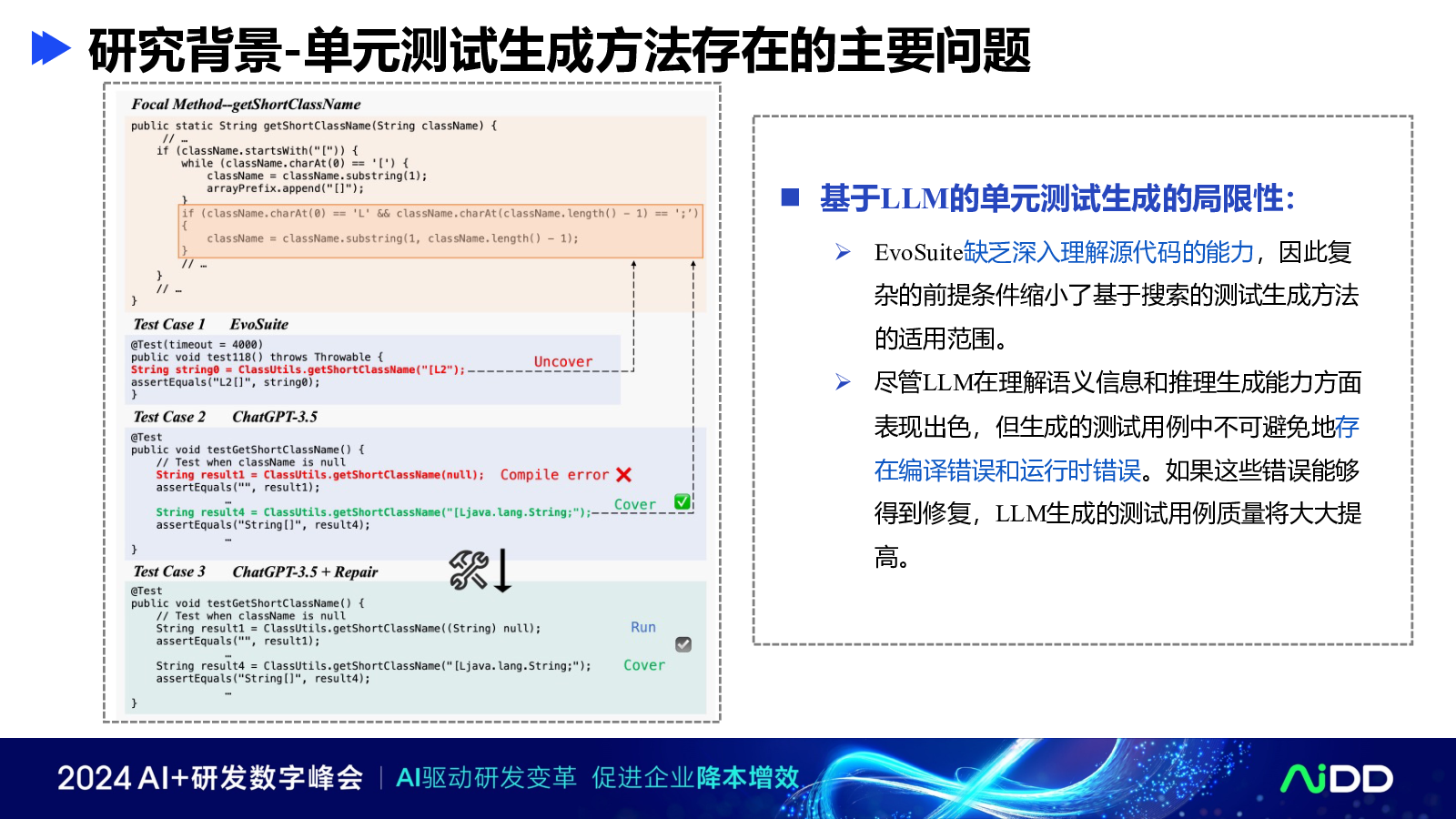Click the footer text AI驱动研发变革
The image size is (1456, 819).
(486, 778)
